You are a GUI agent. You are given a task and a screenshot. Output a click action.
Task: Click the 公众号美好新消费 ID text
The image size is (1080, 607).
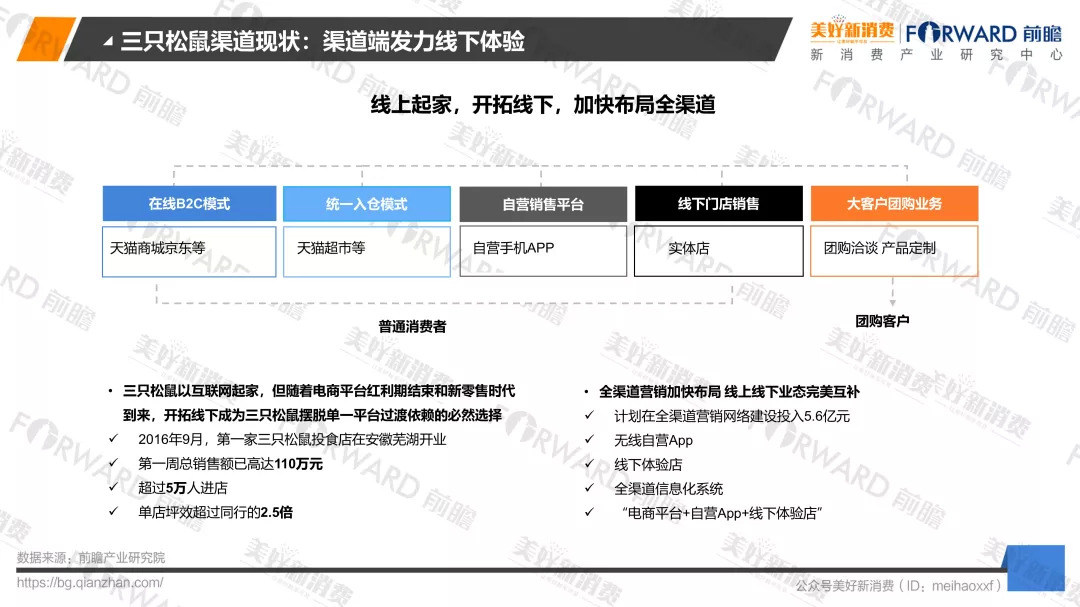(898, 586)
